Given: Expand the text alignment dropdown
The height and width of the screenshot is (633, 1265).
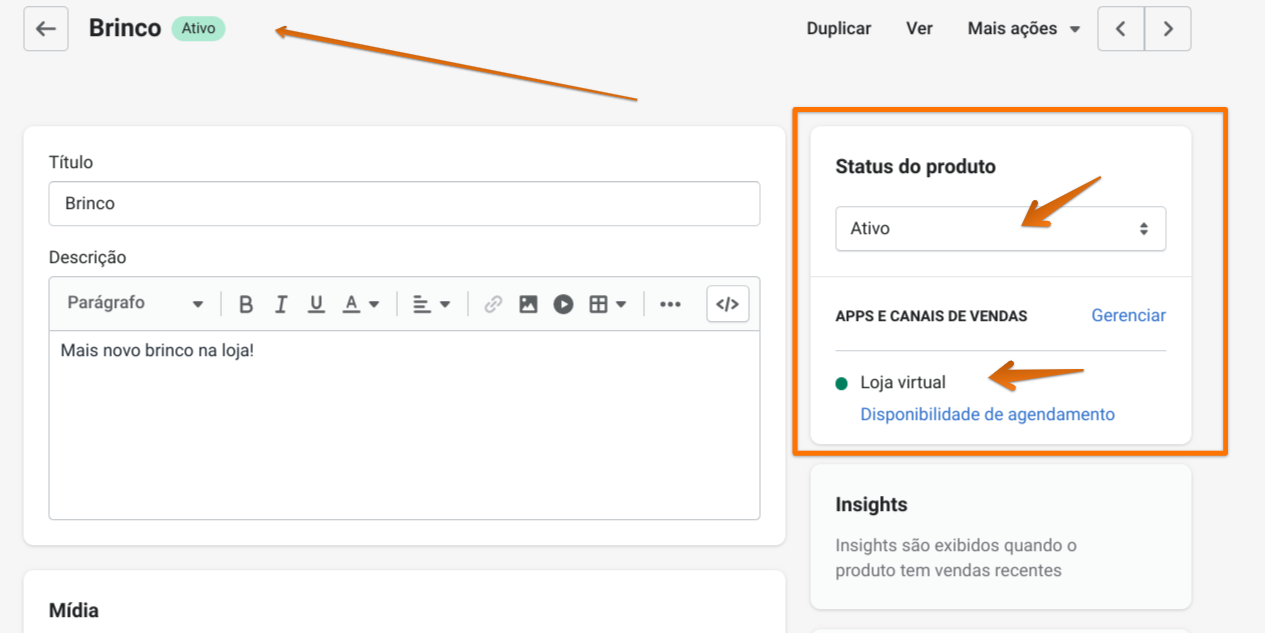Looking at the screenshot, I should 431,304.
